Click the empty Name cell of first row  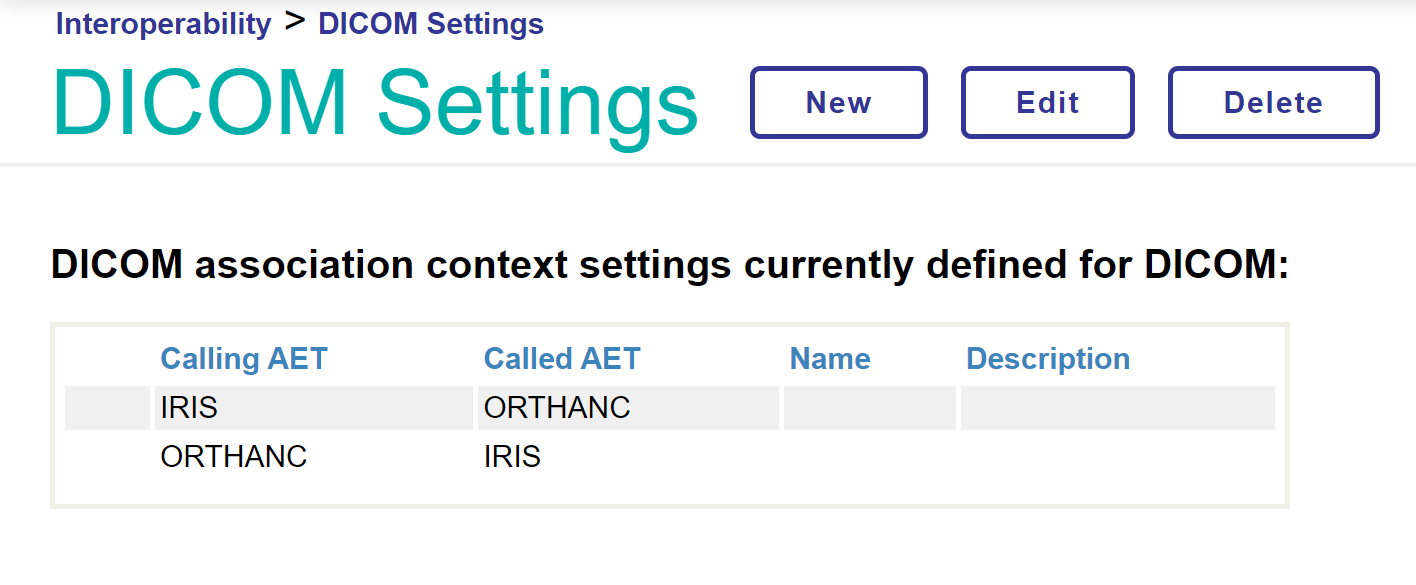[x=869, y=408]
